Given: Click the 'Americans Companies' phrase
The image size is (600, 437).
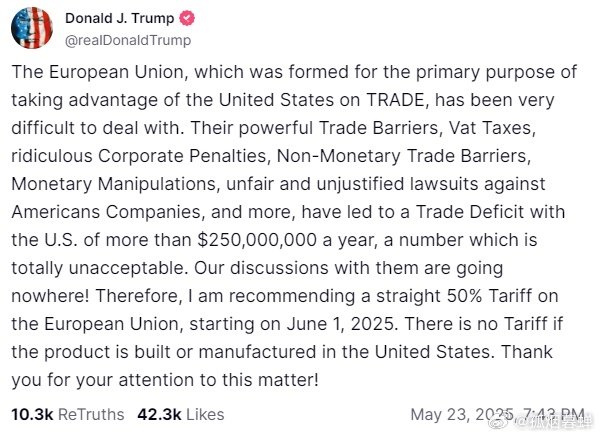Looking at the screenshot, I should pos(106,212).
